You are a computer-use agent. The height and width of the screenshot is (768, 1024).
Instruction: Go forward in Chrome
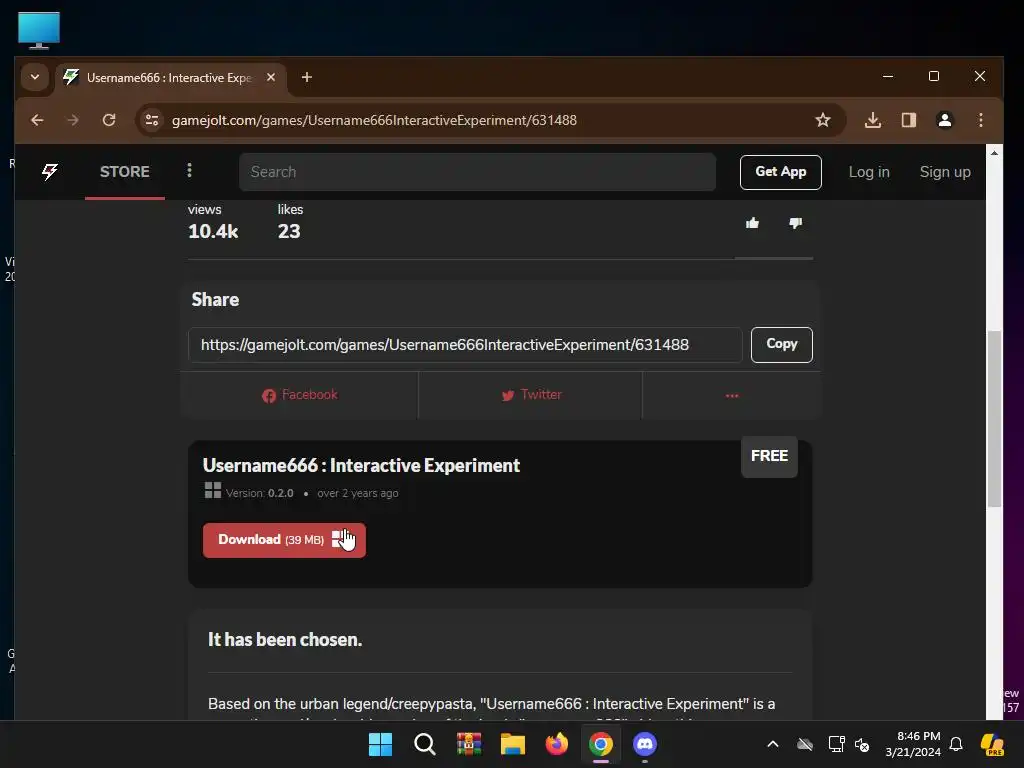[73, 120]
